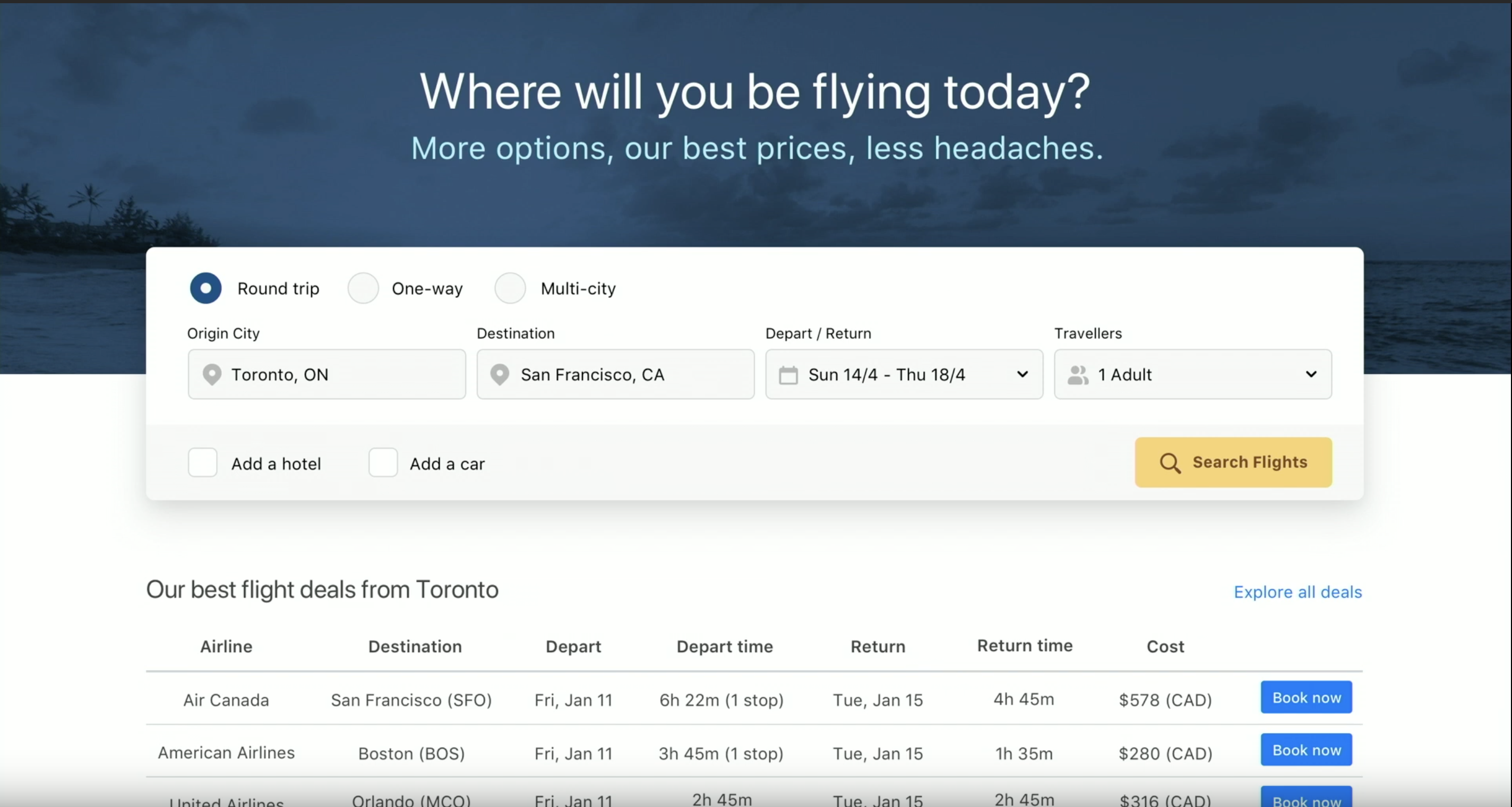This screenshot has height=807, width=1512.
Task: Open the Explore all deals link
Action: click(1297, 591)
